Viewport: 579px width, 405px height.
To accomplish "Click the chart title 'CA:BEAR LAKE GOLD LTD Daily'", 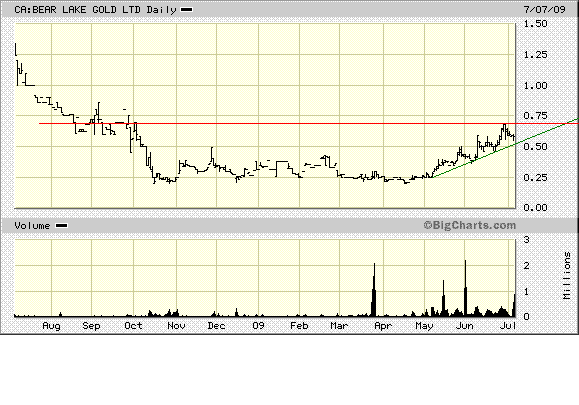I will click(95, 10).
